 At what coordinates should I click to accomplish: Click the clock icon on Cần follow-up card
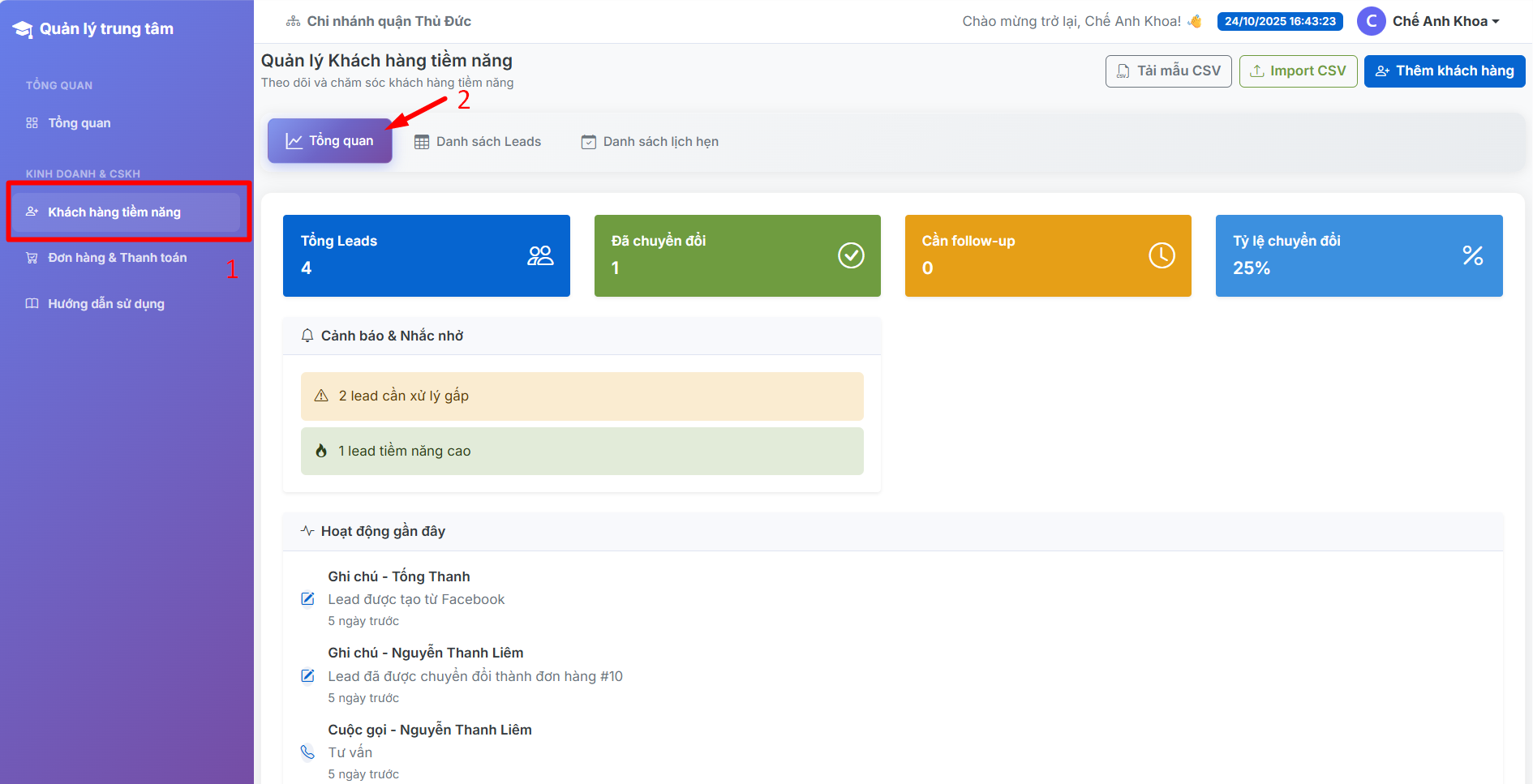tap(1162, 256)
